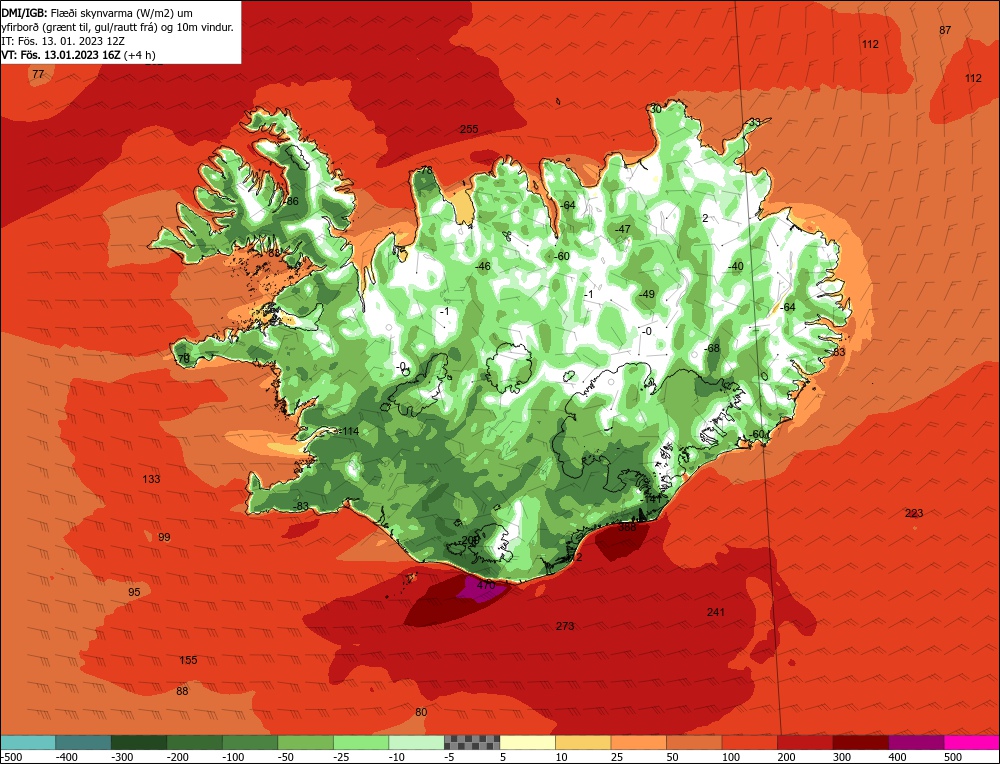The height and width of the screenshot is (764, 1000).
Task: Click the 2 value in the northeast highlands
Action: coord(705,218)
